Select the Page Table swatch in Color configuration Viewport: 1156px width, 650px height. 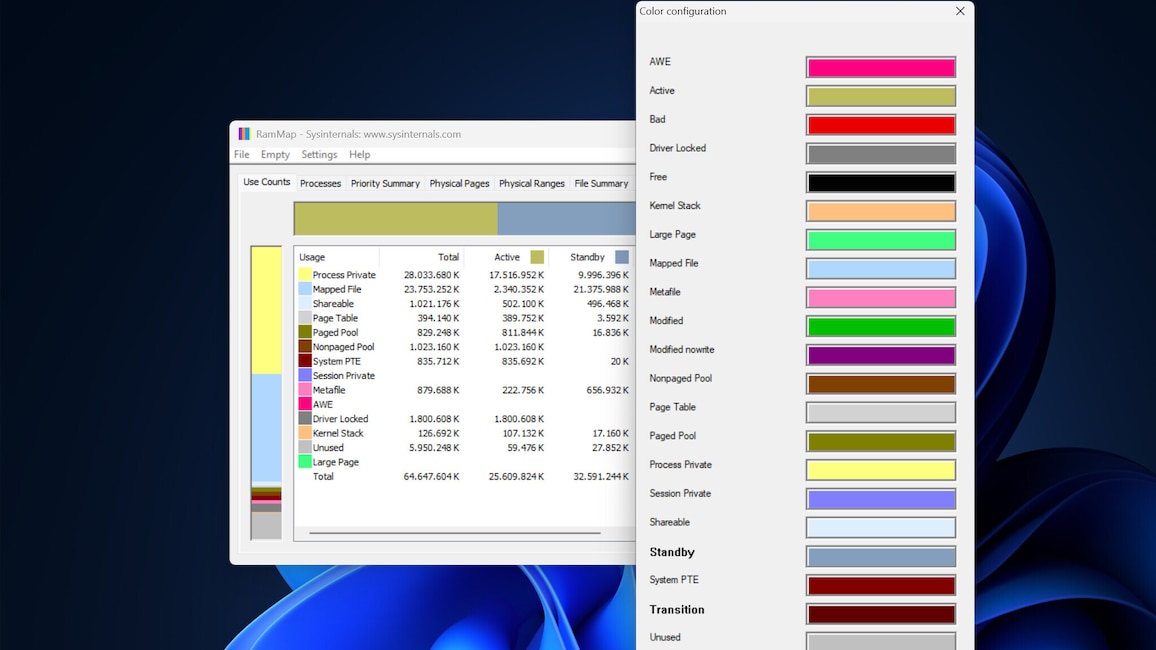click(x=881, y=413)
